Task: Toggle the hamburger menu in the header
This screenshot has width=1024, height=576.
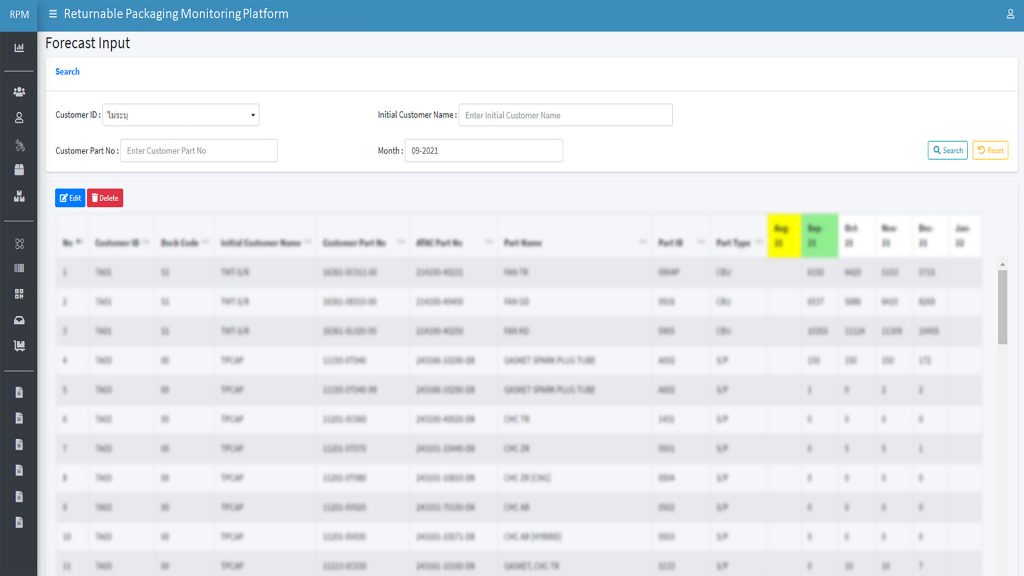Action: [x=53, y=14]
